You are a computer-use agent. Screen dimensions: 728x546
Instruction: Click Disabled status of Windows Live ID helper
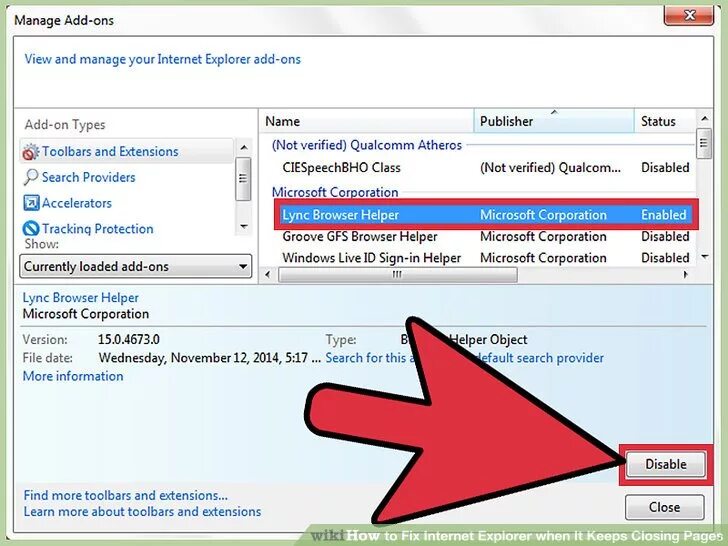665,258
